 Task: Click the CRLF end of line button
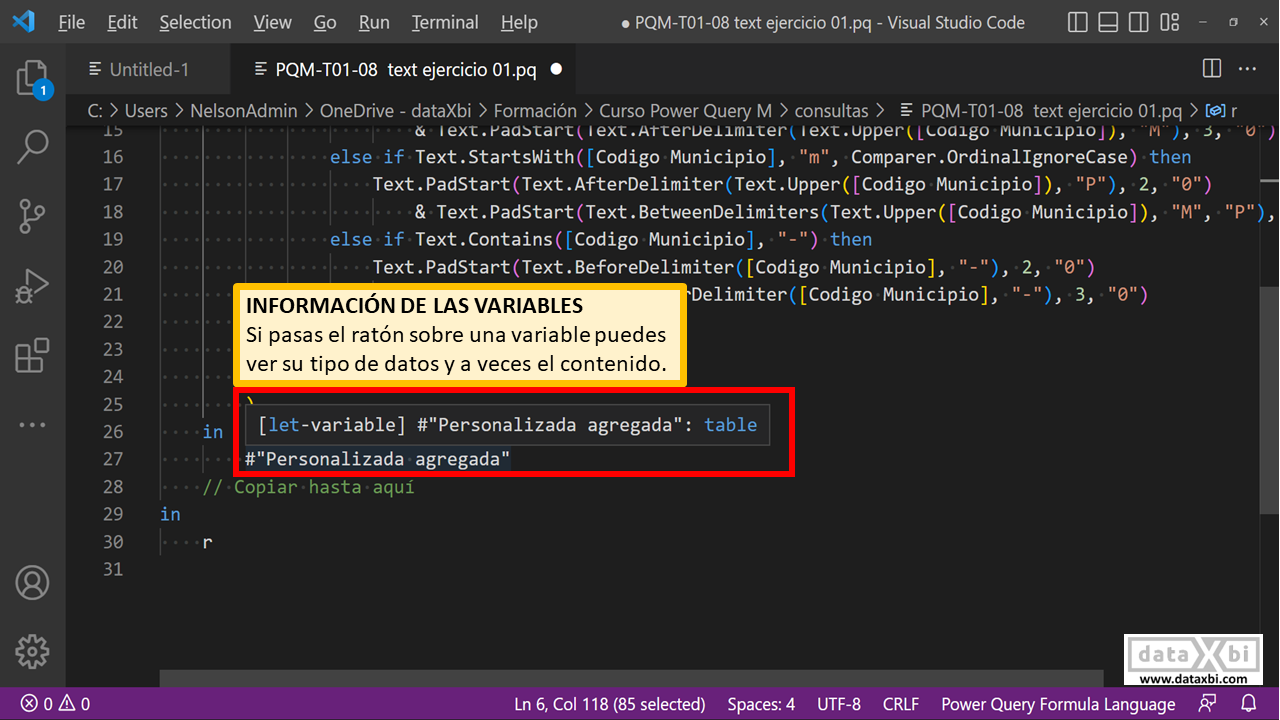pos(901,704)
